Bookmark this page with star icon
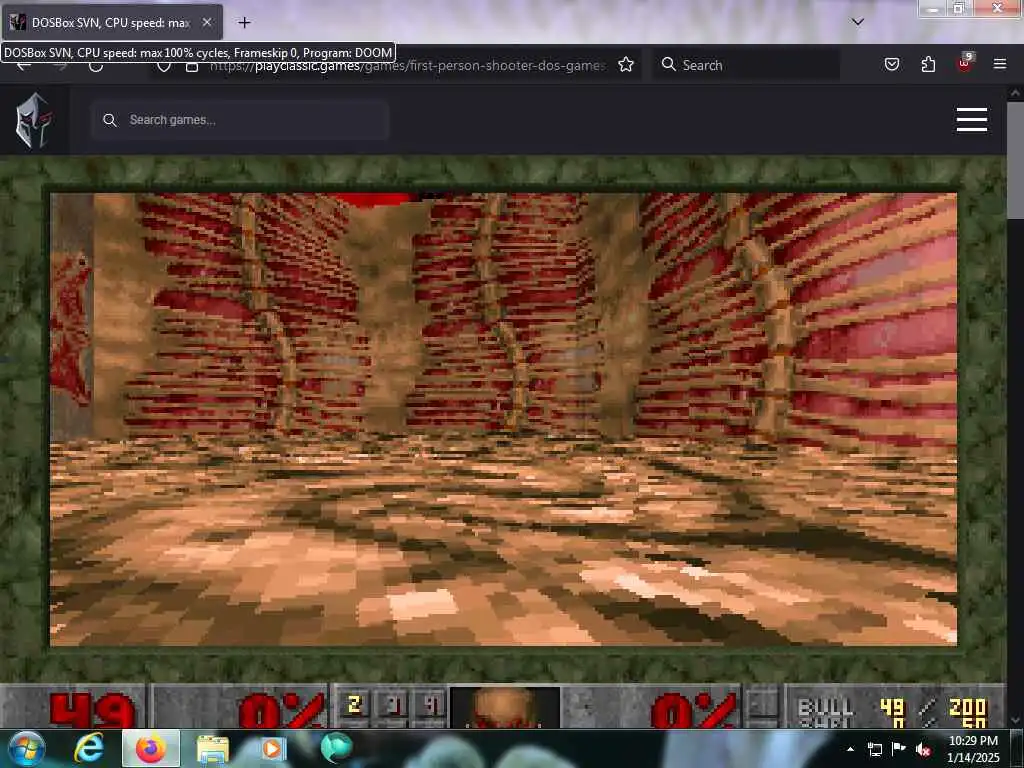 coord(626,65)
